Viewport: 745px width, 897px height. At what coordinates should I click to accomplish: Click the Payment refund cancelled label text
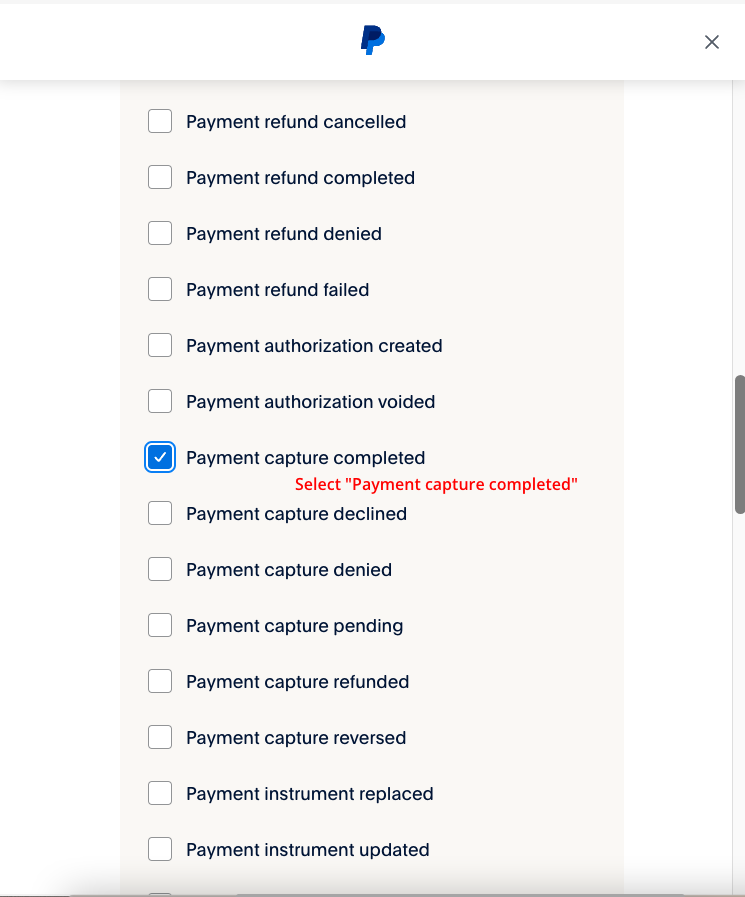[296, 122]
